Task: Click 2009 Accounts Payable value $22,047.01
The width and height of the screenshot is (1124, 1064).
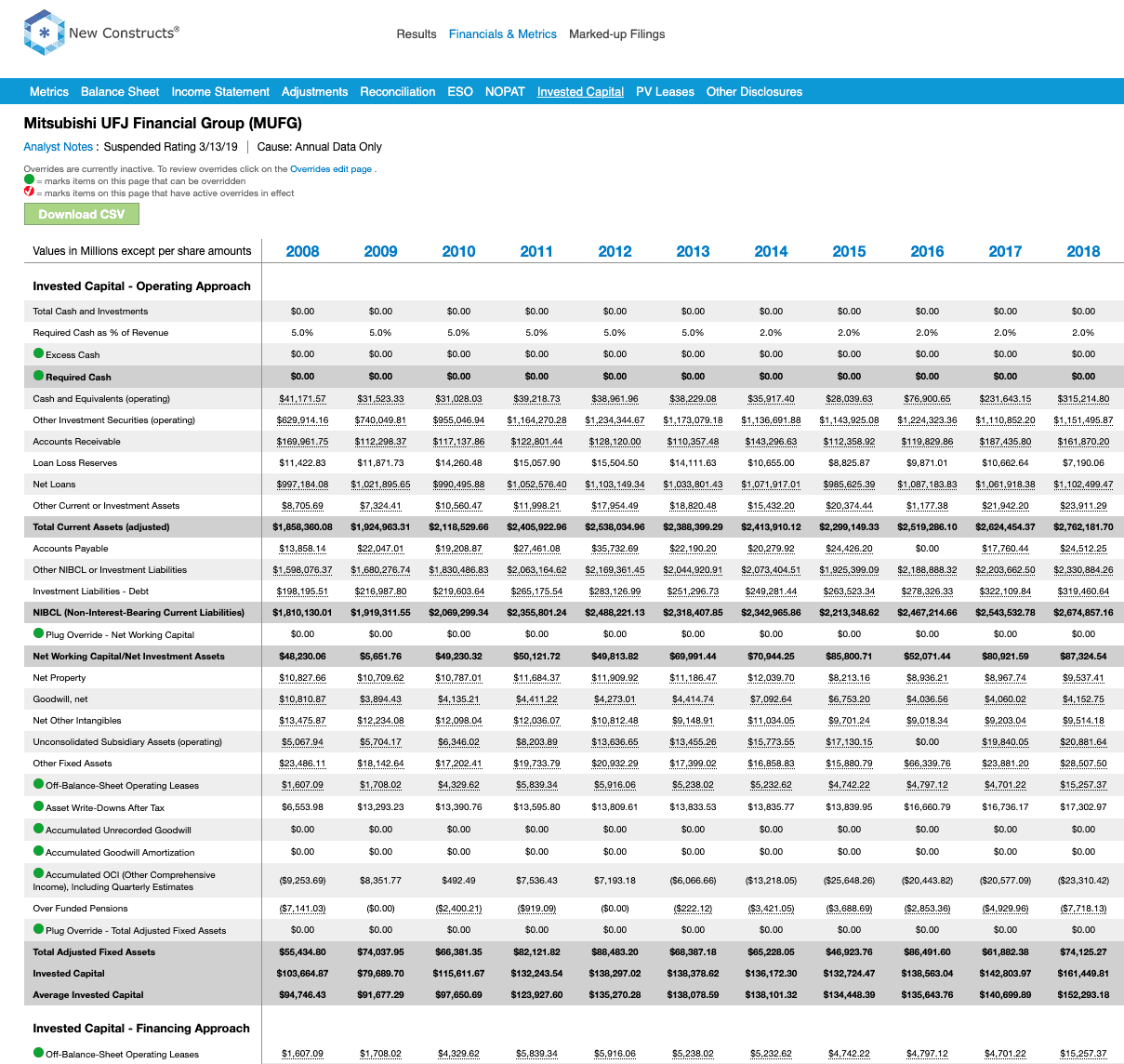Action: pyautogui.click(x=380, y=548)
